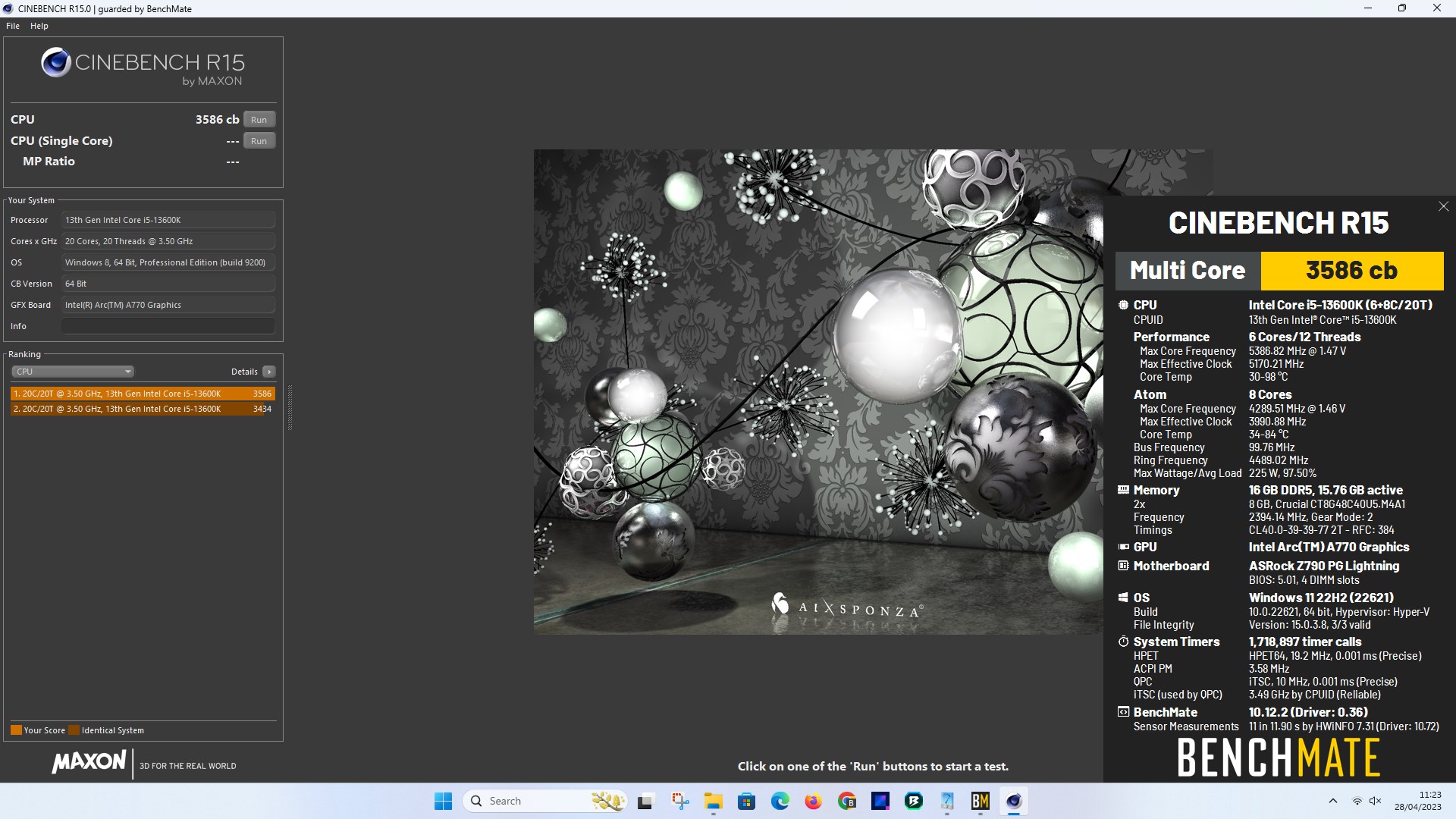The image size is (1456, 819).
Task: Click the orange Your Score legend swatch
Action: 16,730
